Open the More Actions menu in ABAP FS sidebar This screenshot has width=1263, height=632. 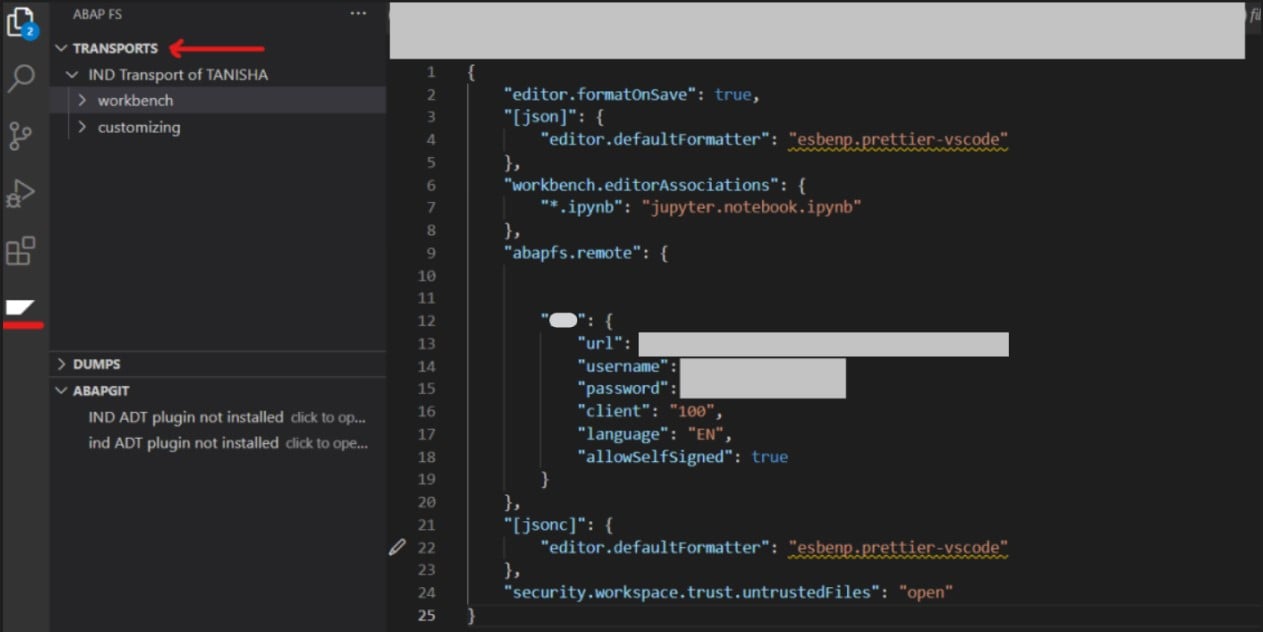tap(359, 13)
